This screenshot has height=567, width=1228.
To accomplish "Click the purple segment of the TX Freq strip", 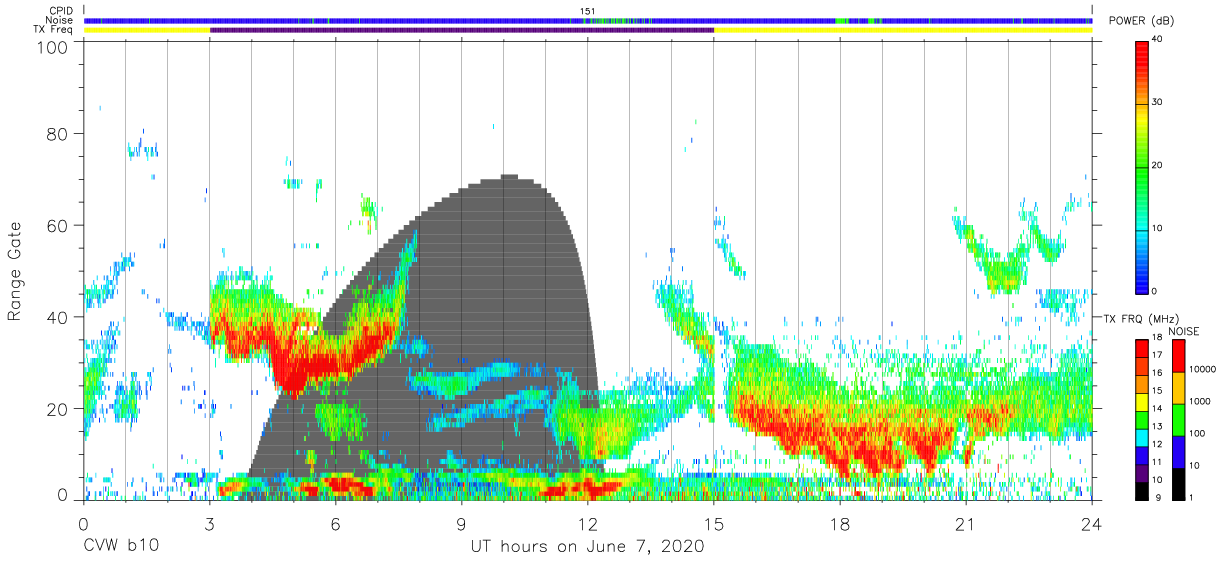I will click(462, 30).
